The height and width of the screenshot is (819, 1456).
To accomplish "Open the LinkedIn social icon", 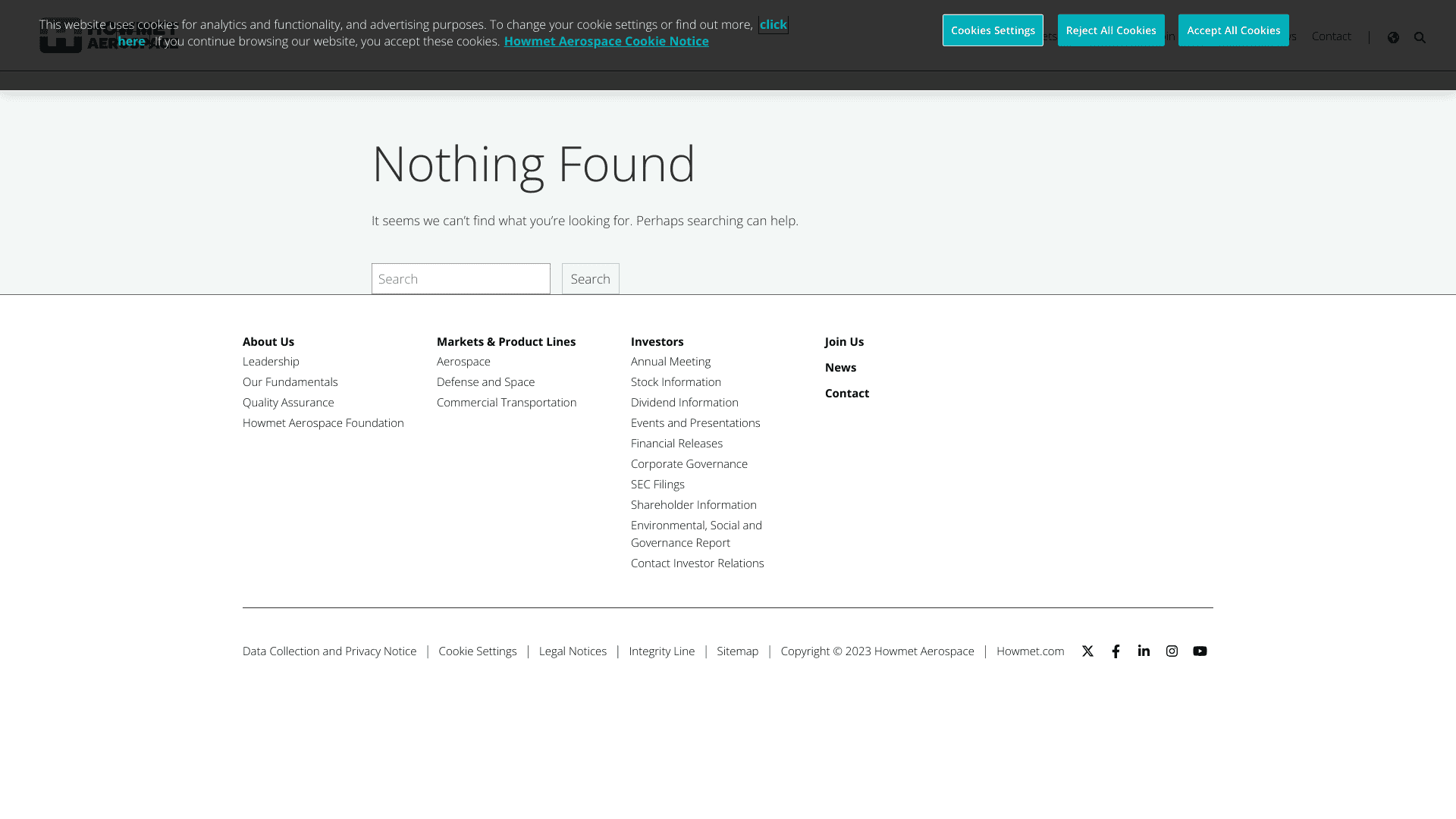I will (x=1144, y=651).
